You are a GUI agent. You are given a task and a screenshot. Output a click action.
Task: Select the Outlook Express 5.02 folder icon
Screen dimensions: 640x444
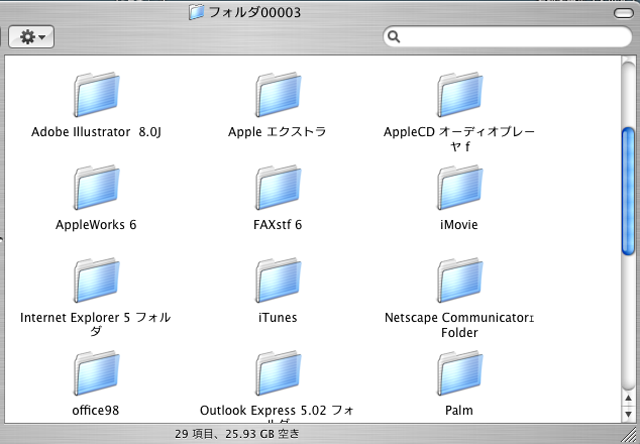278,373
